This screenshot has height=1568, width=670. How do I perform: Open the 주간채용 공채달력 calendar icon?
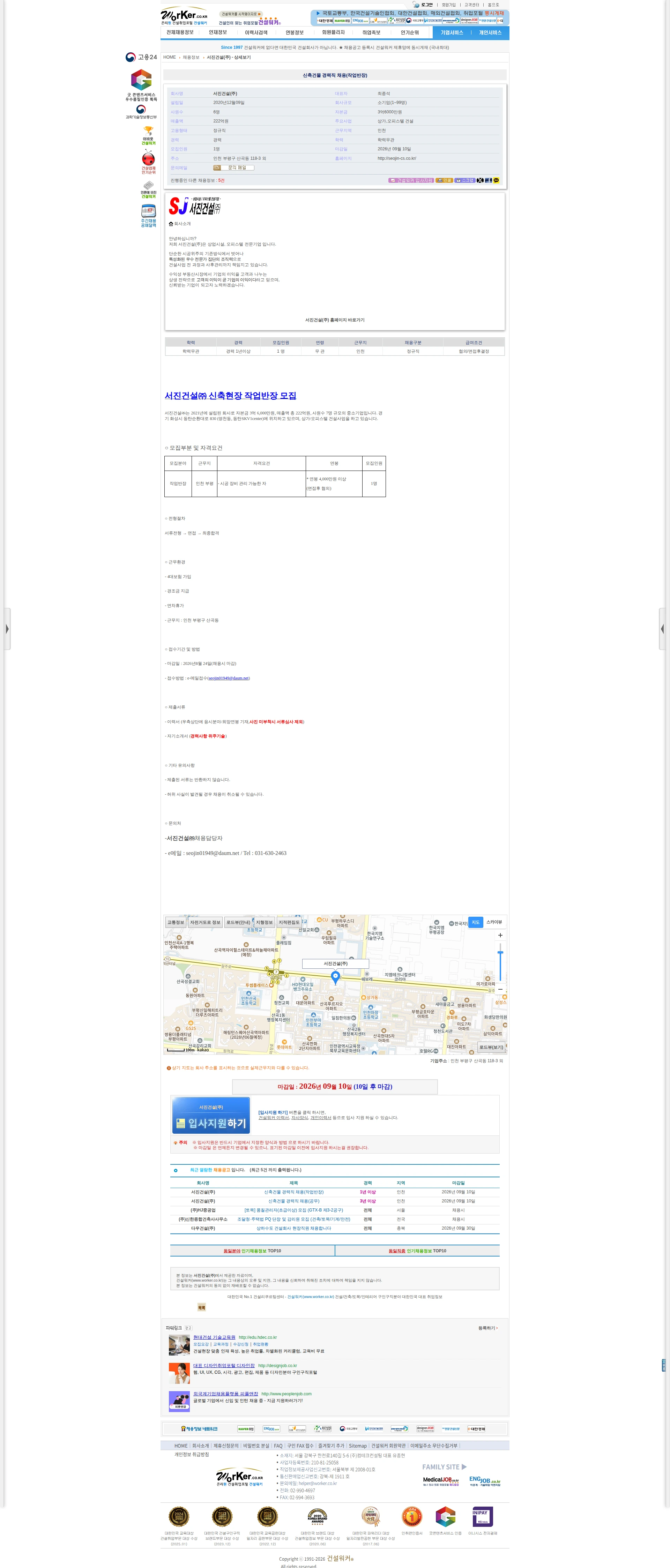(149, 216)
